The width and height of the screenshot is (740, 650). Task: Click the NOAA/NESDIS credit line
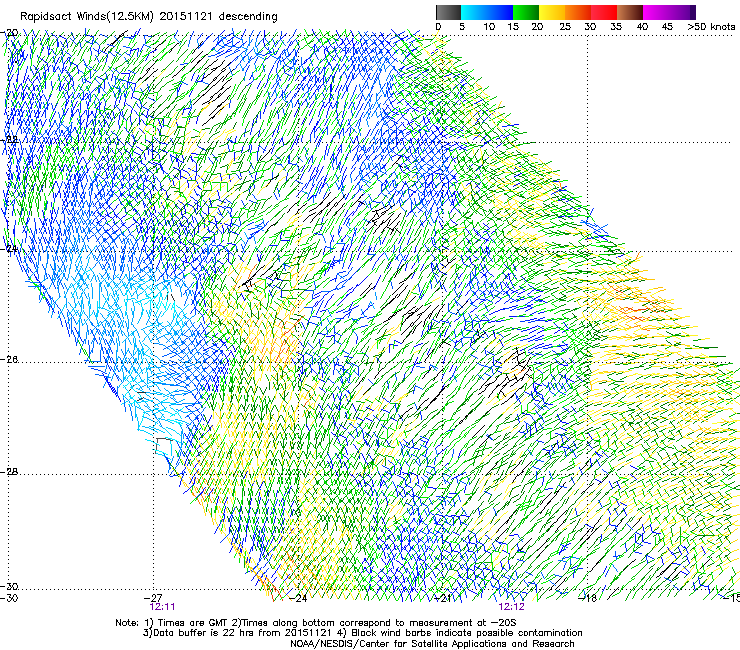click(432, 644)
